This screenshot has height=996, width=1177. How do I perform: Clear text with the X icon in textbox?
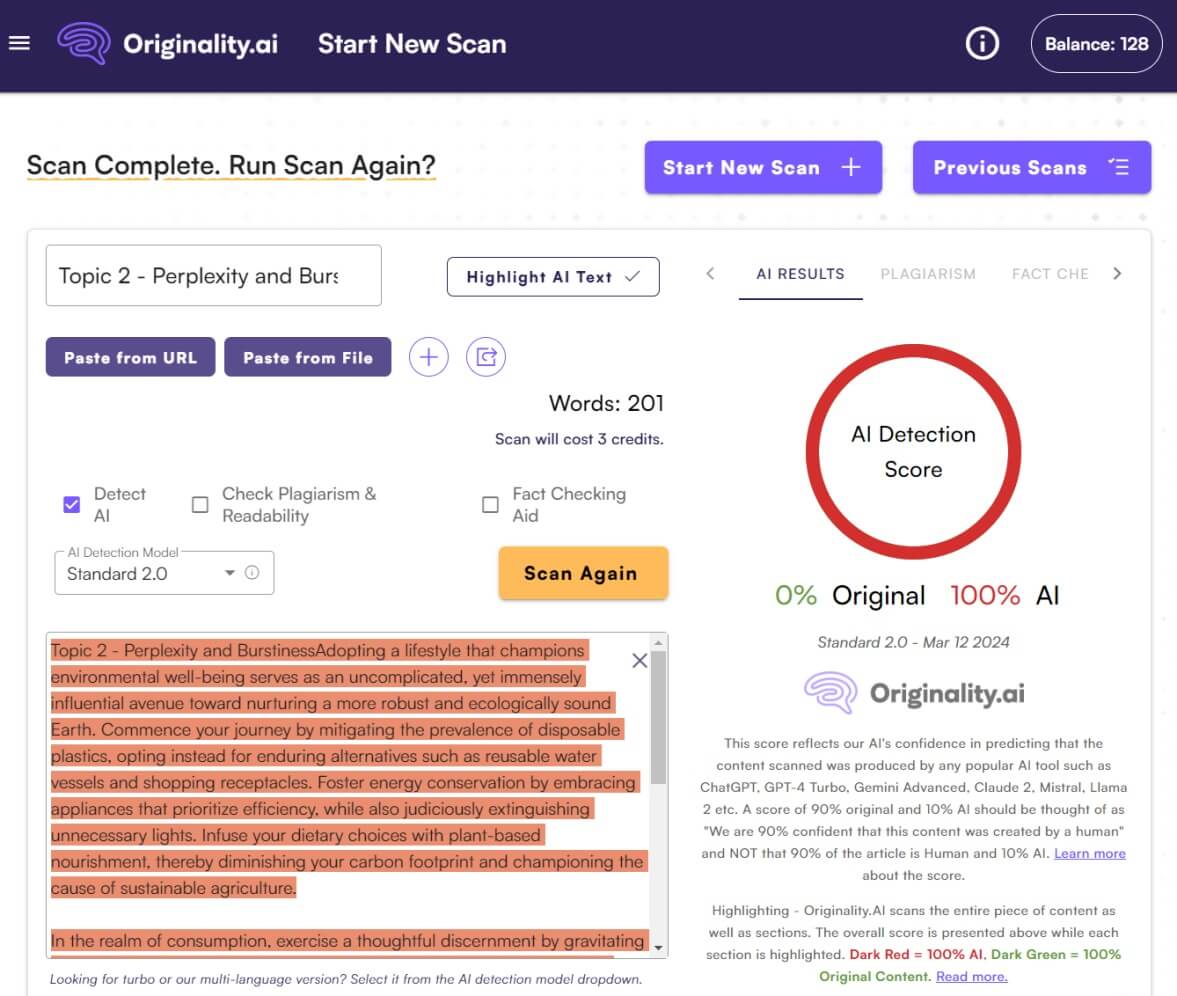click(640, 661)
